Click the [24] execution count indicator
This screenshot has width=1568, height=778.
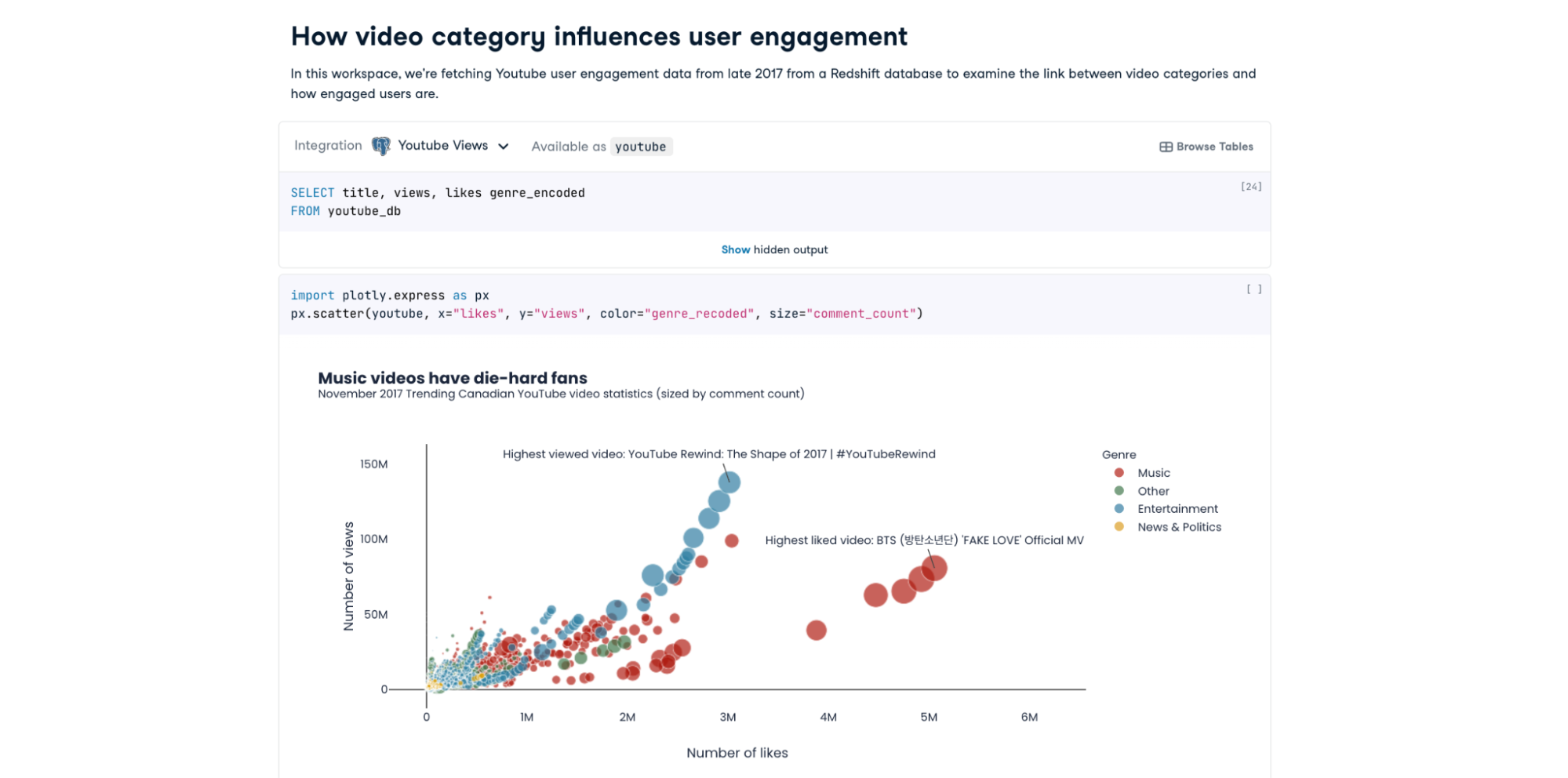click(1250, 187)
